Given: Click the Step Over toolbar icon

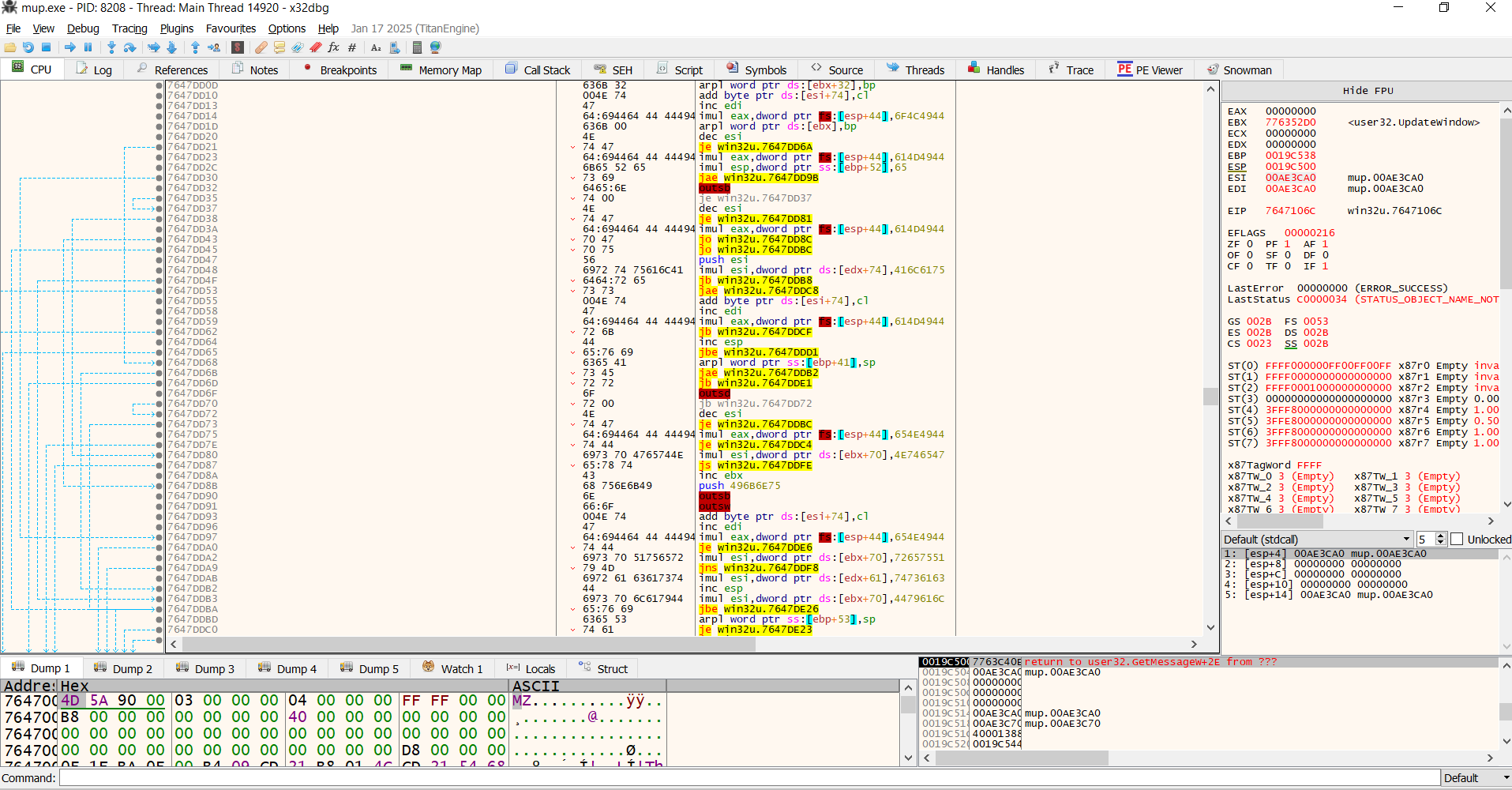Looking at the screenshot, I should [129, 47].
